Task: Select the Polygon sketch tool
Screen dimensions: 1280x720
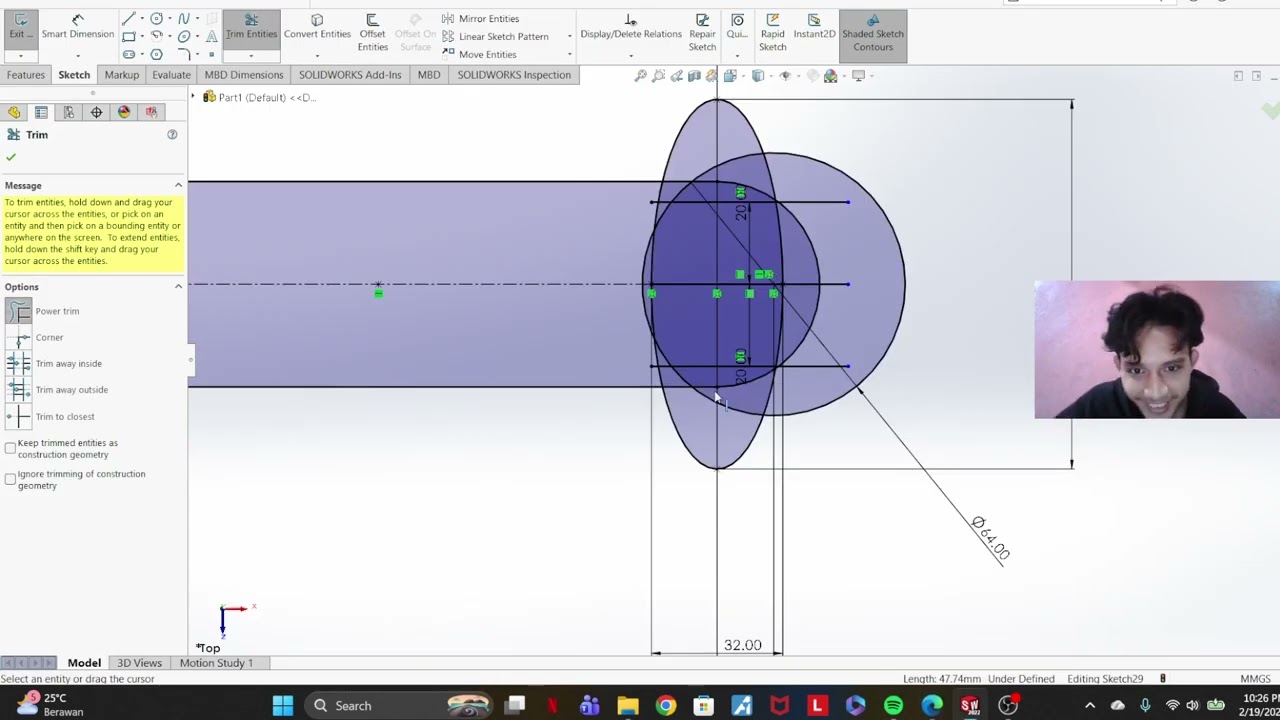Action: (x=156, y=54)
